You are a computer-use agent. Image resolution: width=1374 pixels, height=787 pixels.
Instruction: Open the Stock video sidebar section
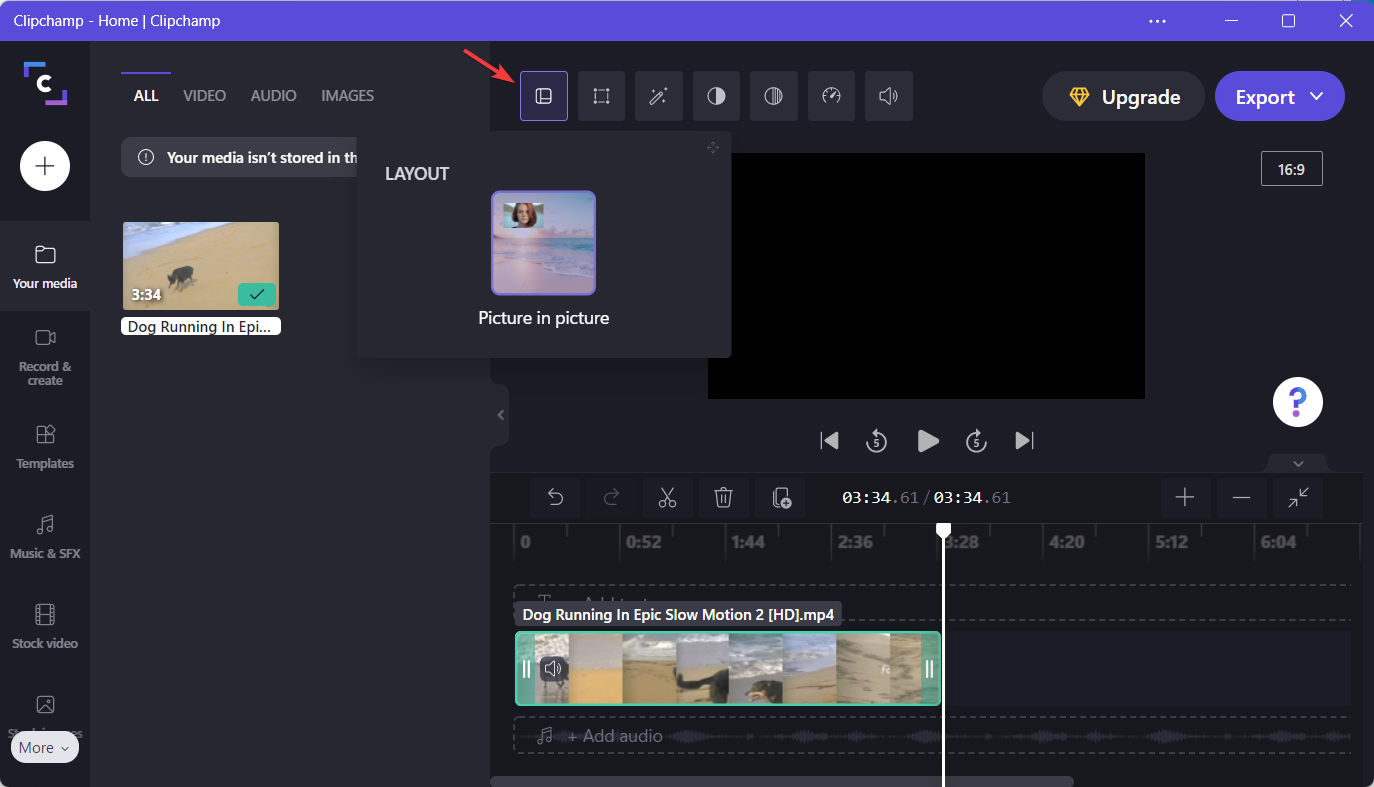coord(44,625)
